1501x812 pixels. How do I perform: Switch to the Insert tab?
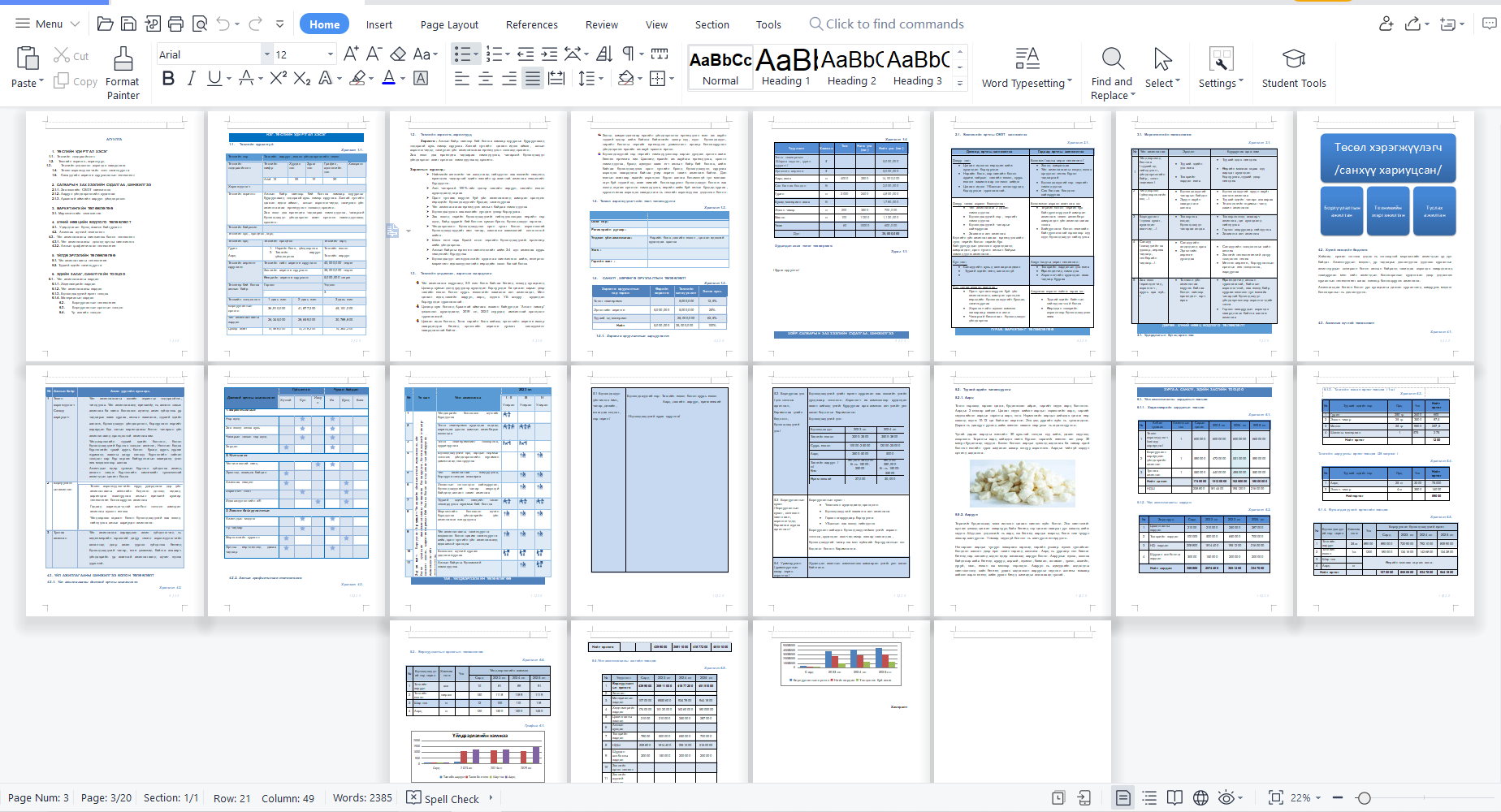click(378, 24)
